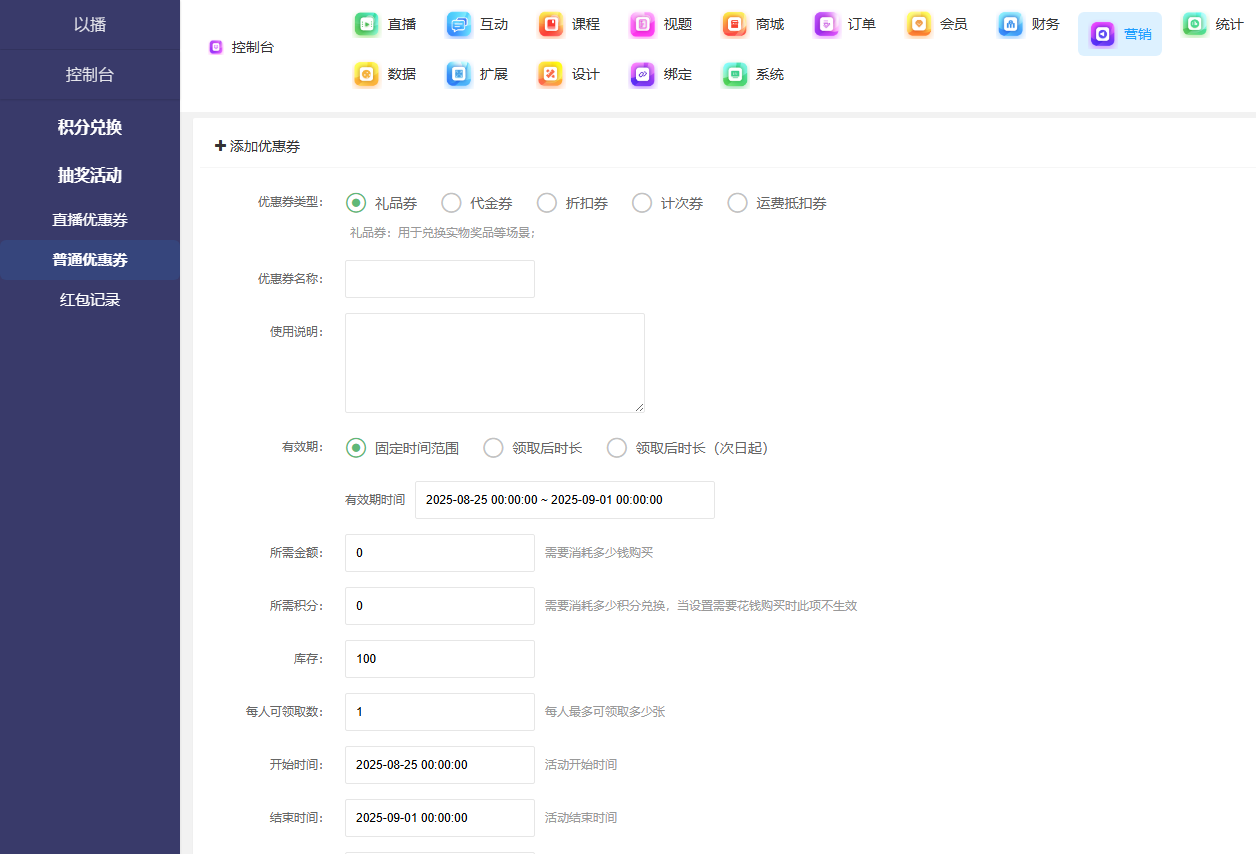Open the 开始时间 datetime picker
This screenshot has height=854, width=1256.
pos(439,765)
